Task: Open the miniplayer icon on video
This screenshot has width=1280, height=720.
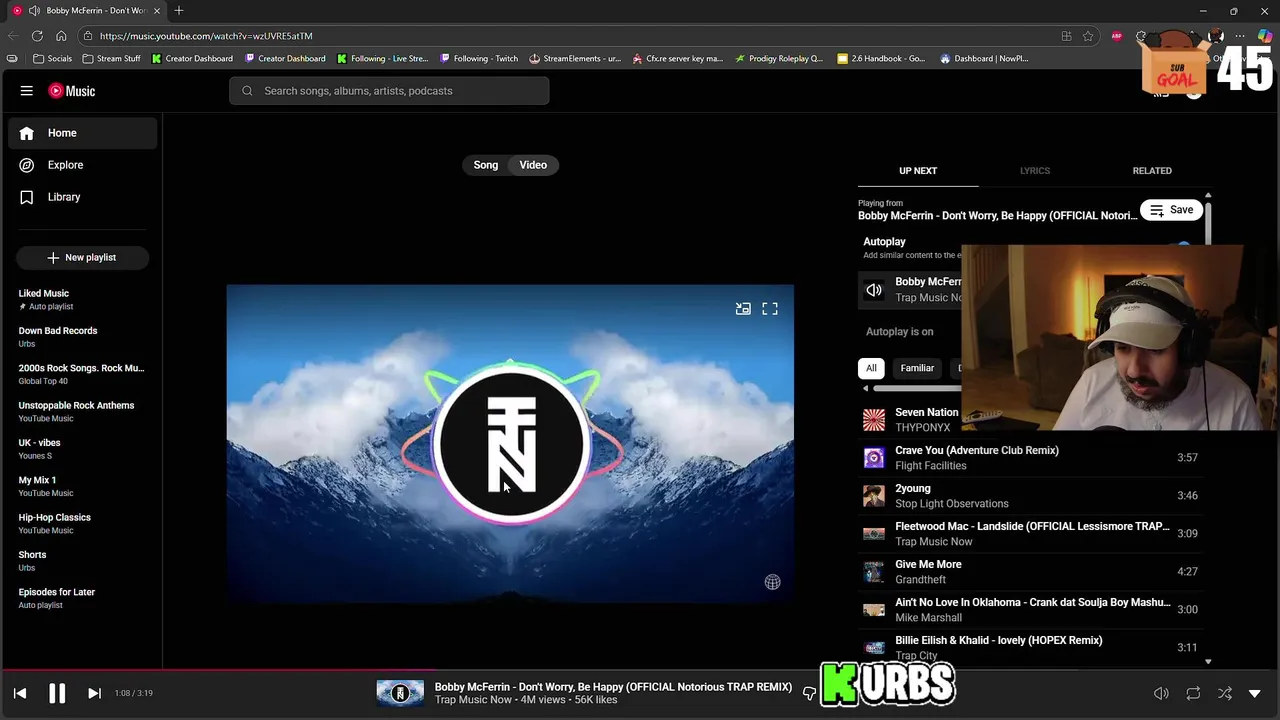Action: (743, 309)
